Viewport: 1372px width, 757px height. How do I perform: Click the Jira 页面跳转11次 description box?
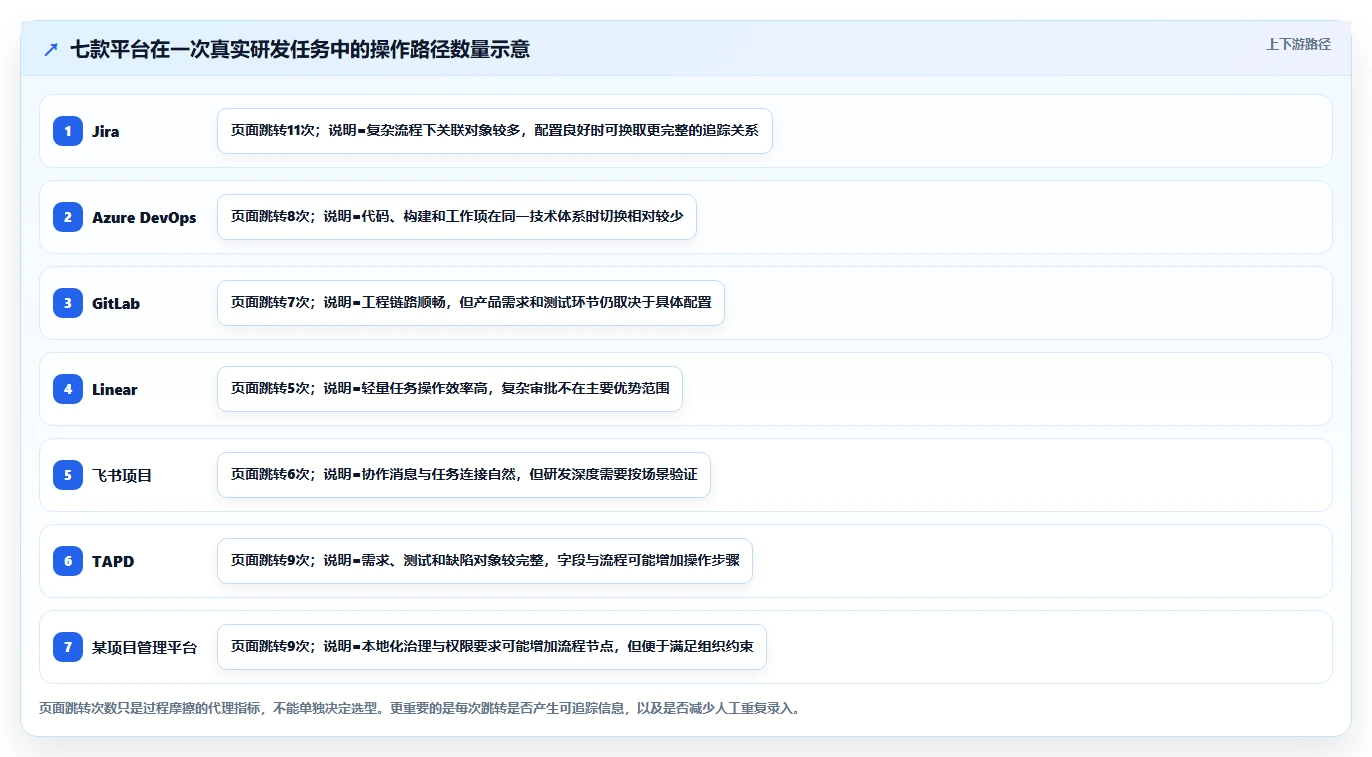click(x=495, y=131)
